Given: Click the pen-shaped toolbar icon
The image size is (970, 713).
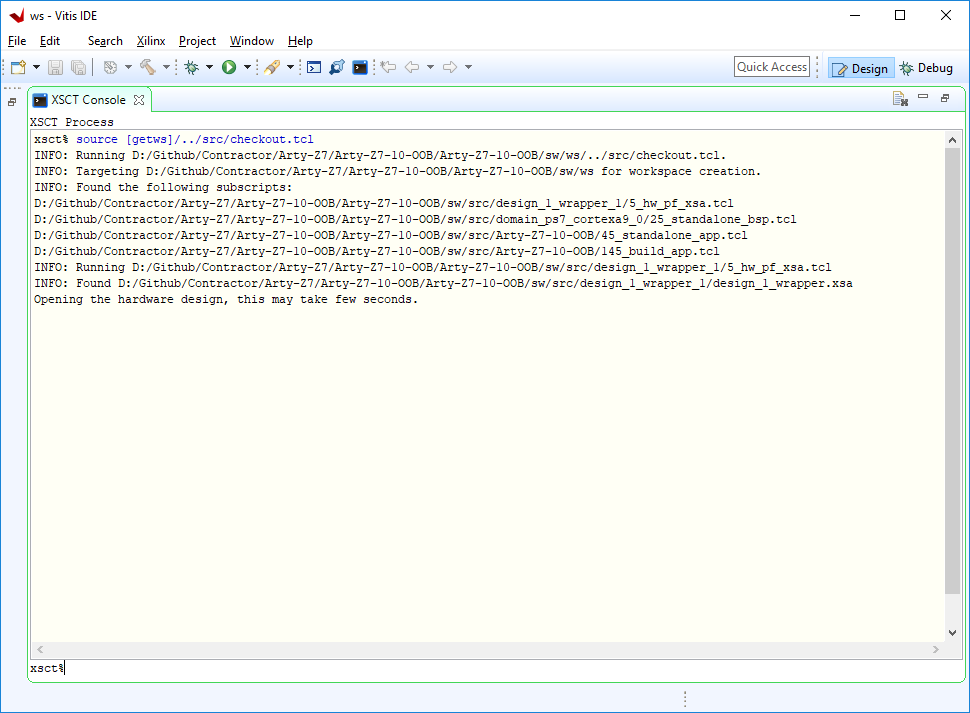Looking at the screenshot, I should click(x=272, y=67).
